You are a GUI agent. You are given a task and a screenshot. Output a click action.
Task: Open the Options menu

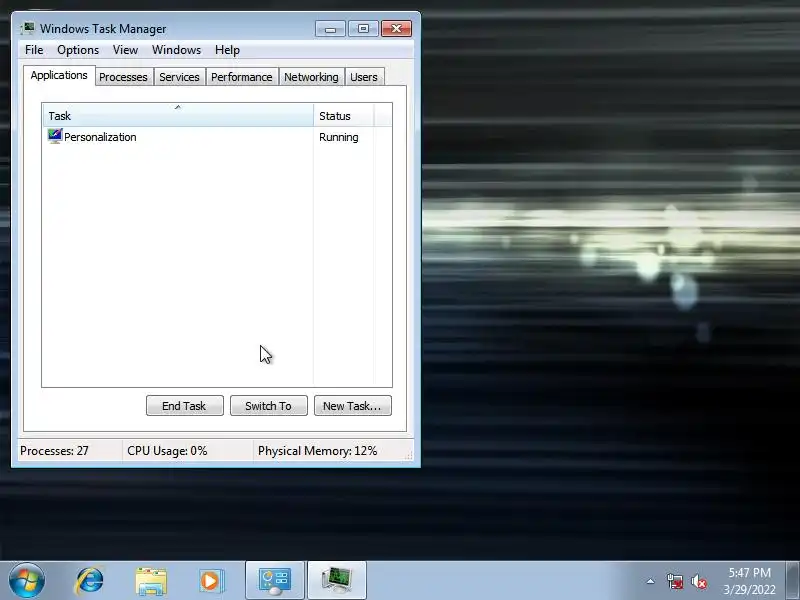pos(78,50)
